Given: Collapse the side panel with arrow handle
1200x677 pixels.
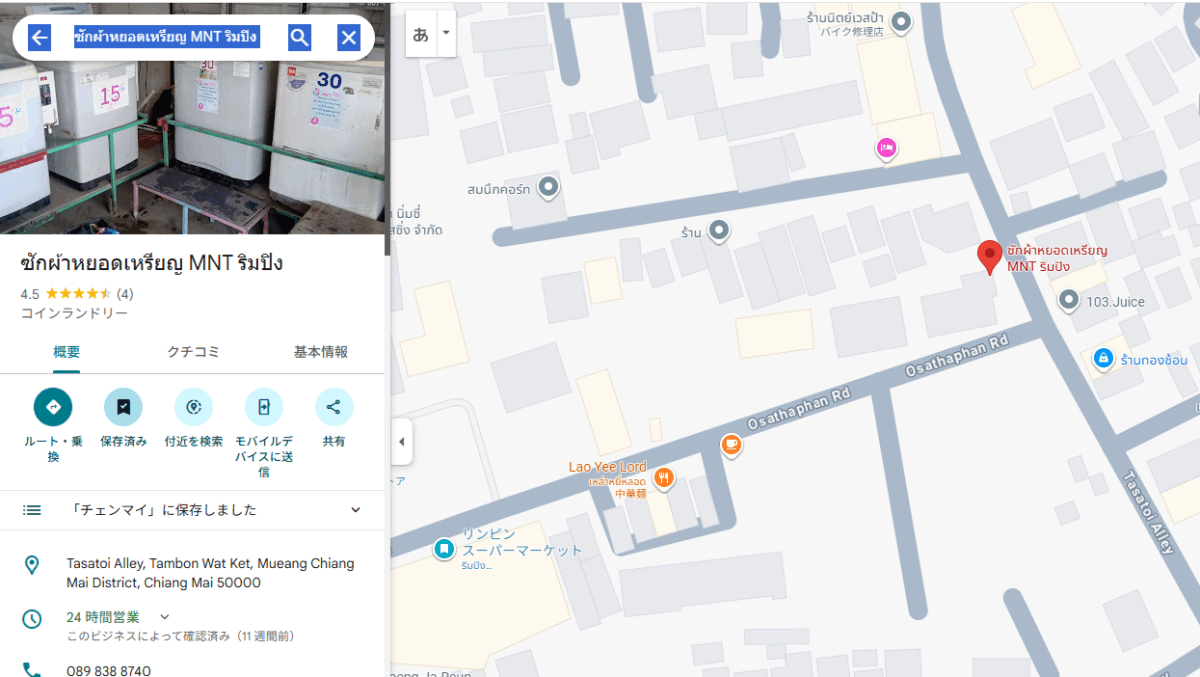Looking at the screenshot, I should point(401,442).
